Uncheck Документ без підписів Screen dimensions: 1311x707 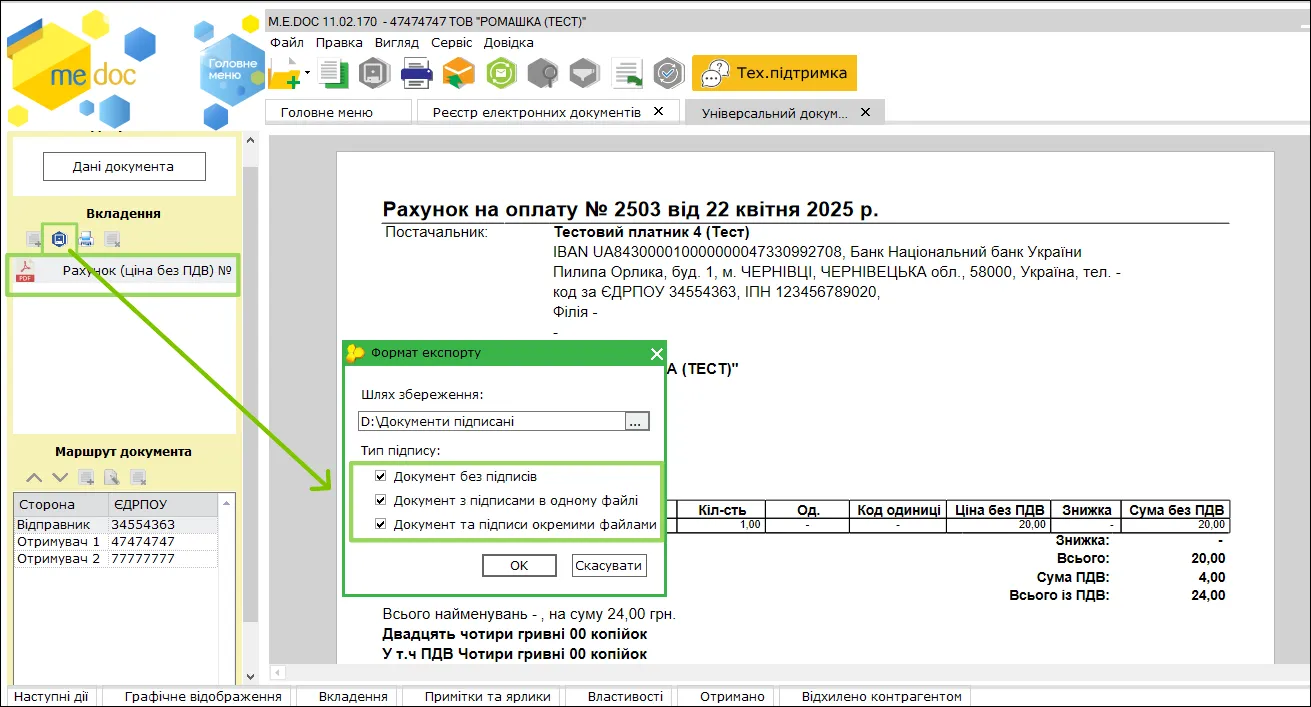click(380, 476)
